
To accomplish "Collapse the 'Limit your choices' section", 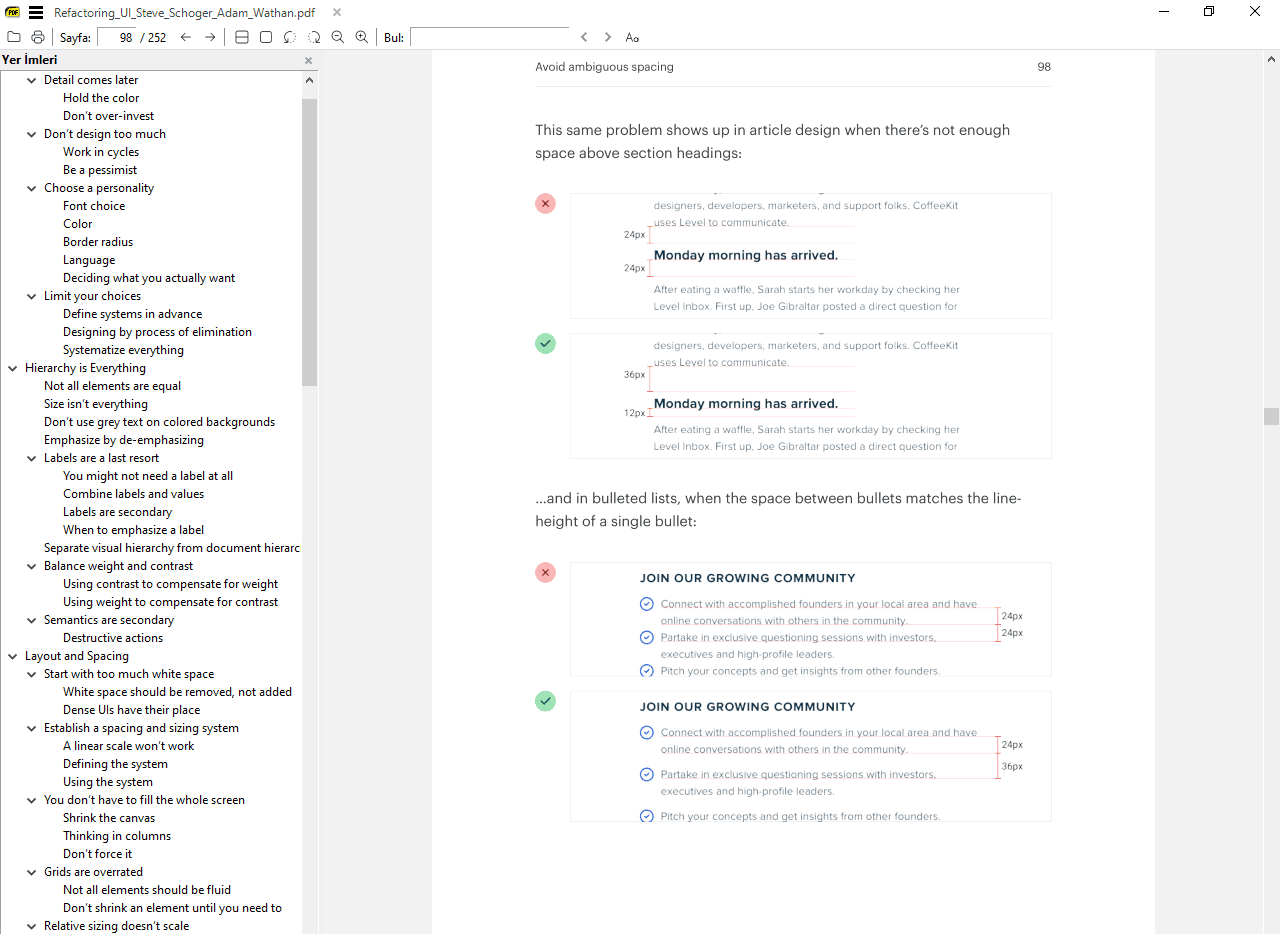I will [x=32, y=296].
